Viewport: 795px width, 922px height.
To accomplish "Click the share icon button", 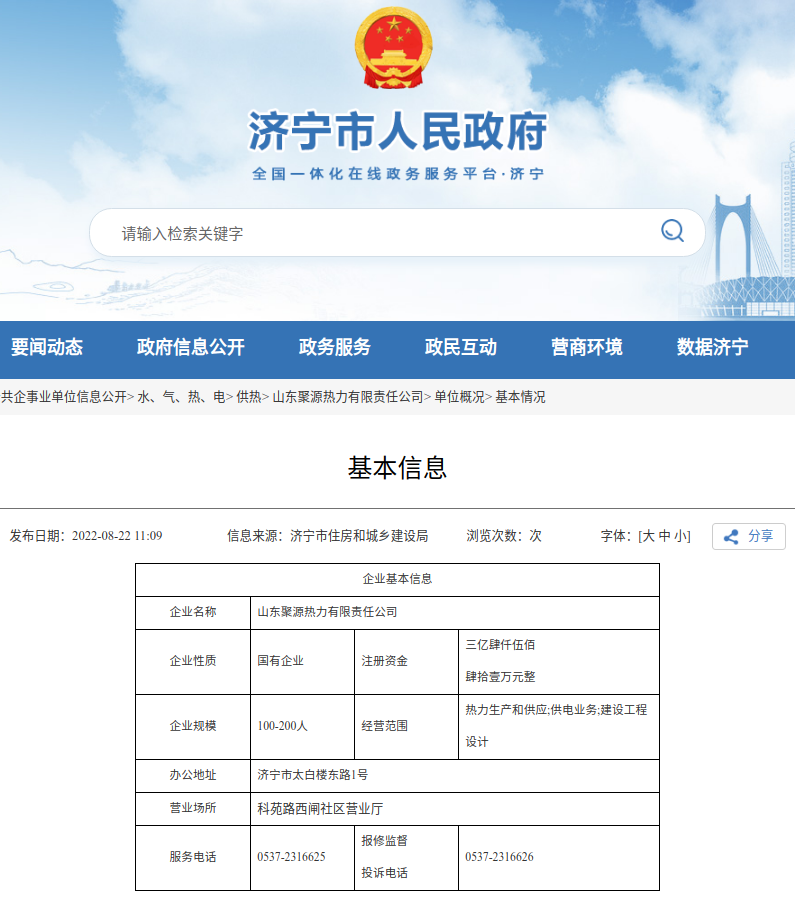I will [749, 536].
